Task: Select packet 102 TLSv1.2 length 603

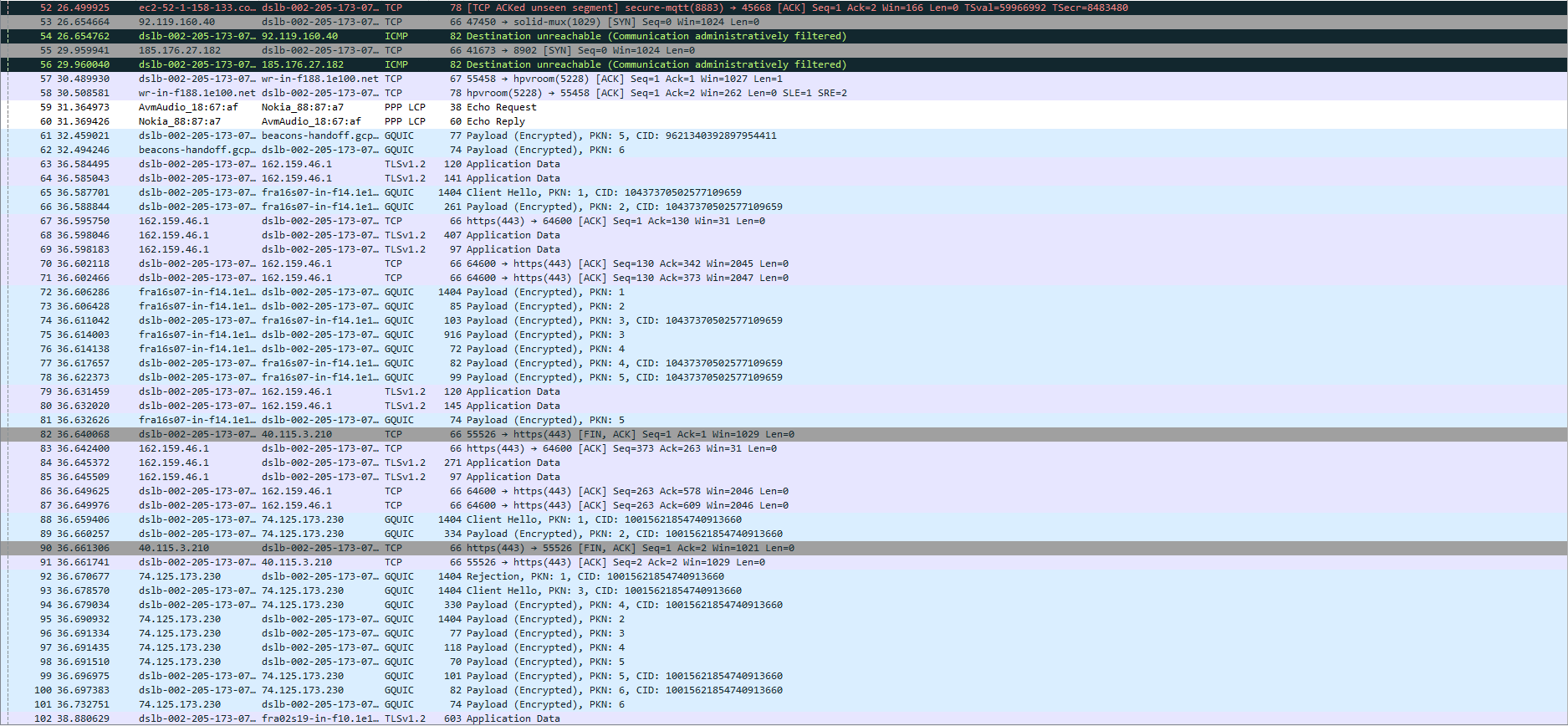Action: point(784,718)
